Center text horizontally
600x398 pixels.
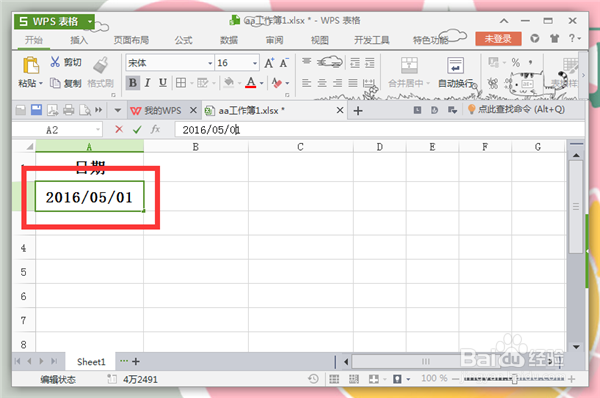tap(322, 83)
